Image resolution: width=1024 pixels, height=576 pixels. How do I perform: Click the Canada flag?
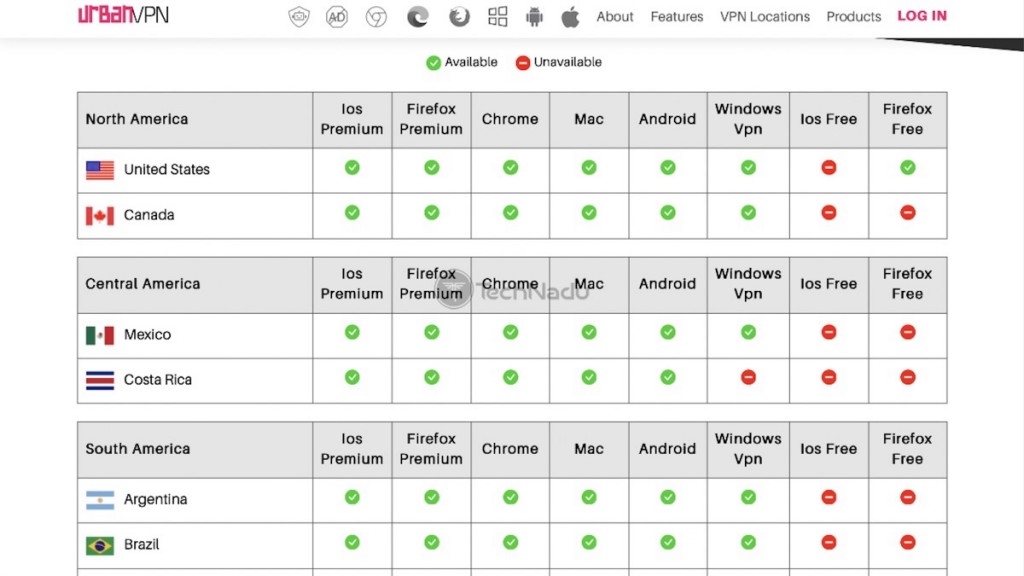100,216
